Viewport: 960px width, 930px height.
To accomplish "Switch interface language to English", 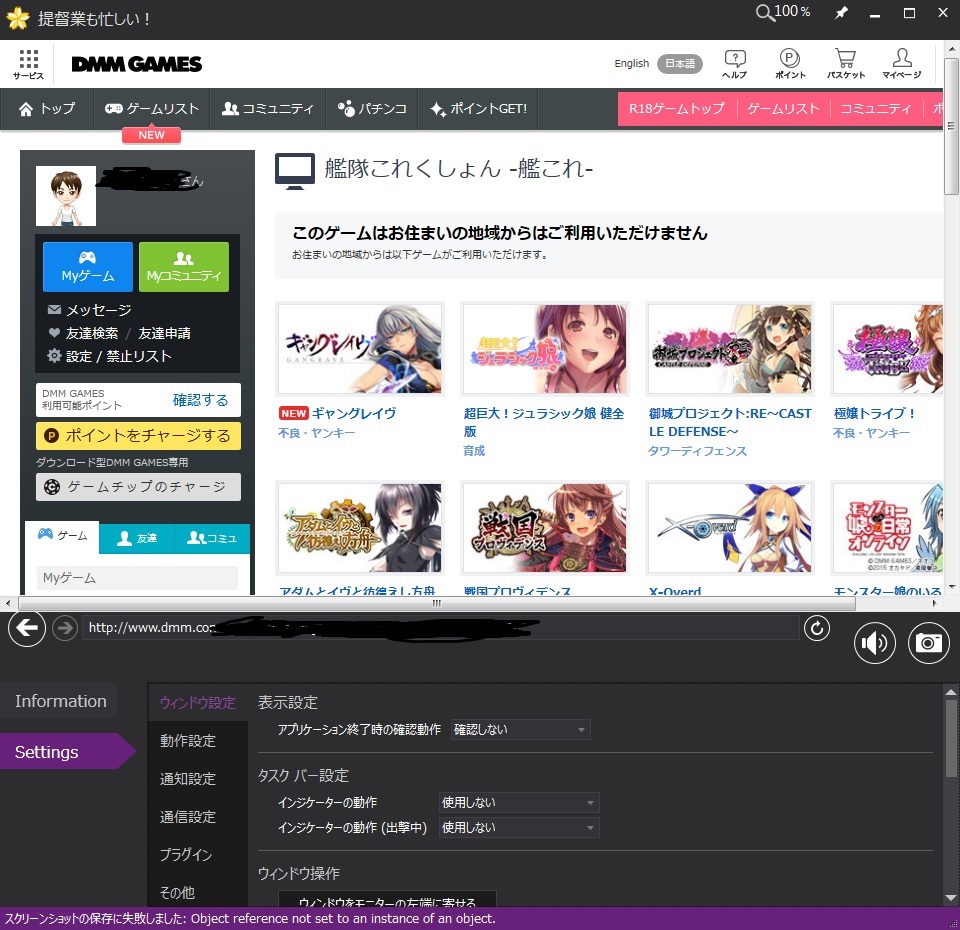I will (631, 63).
